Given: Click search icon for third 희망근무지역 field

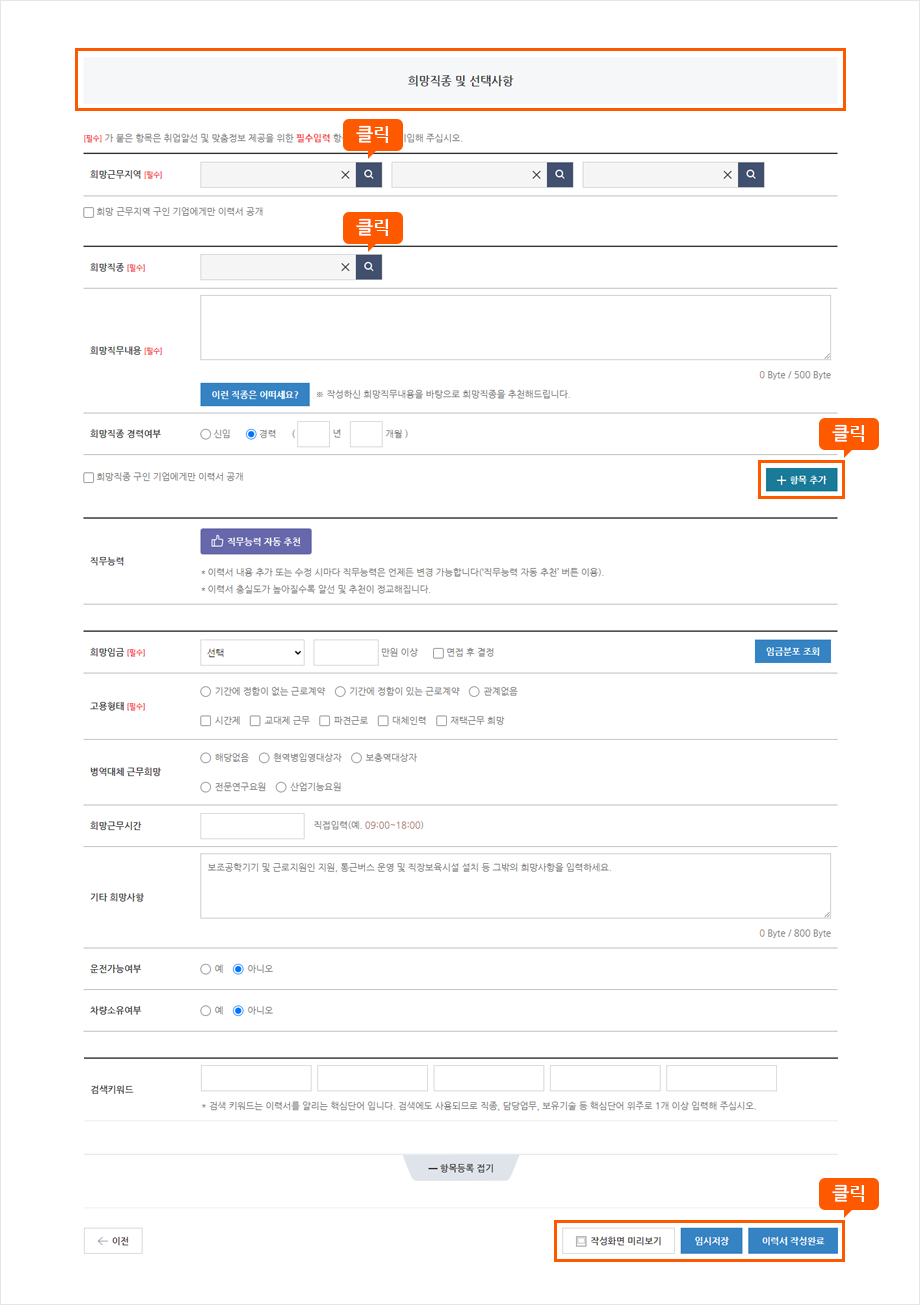Looking at the screenshot, I should [x=750, y=175].
